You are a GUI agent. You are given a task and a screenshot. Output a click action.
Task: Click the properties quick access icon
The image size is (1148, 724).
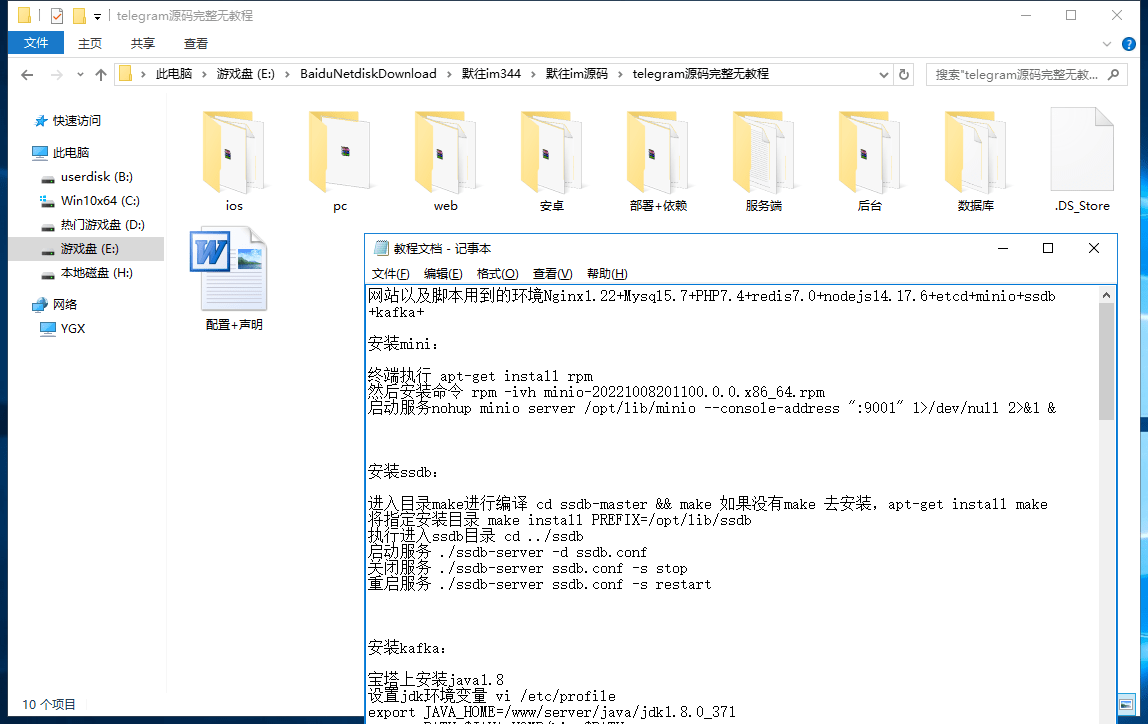click(x=56, y=15)
